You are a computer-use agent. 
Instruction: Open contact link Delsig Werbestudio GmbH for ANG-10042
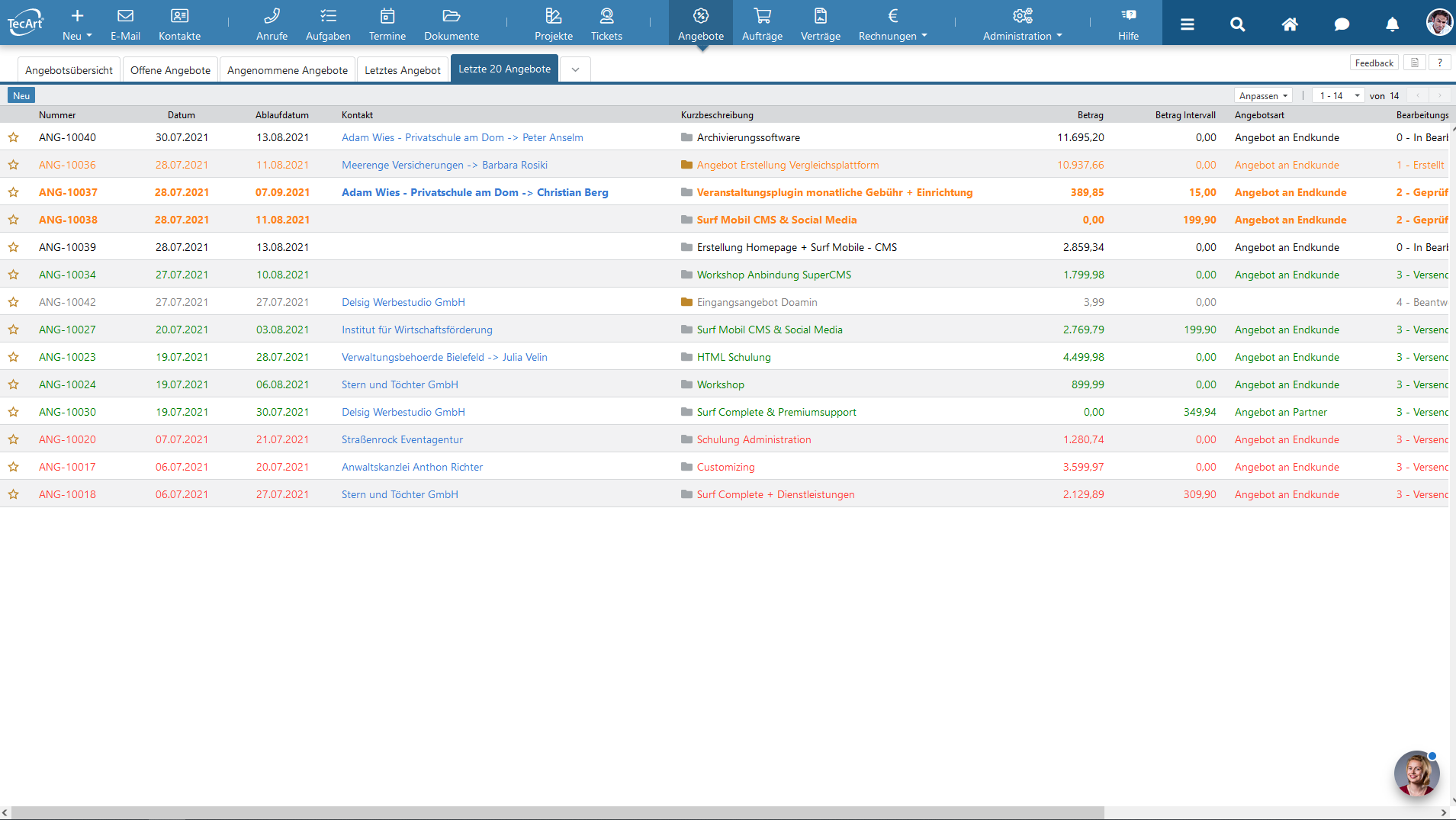403,302
